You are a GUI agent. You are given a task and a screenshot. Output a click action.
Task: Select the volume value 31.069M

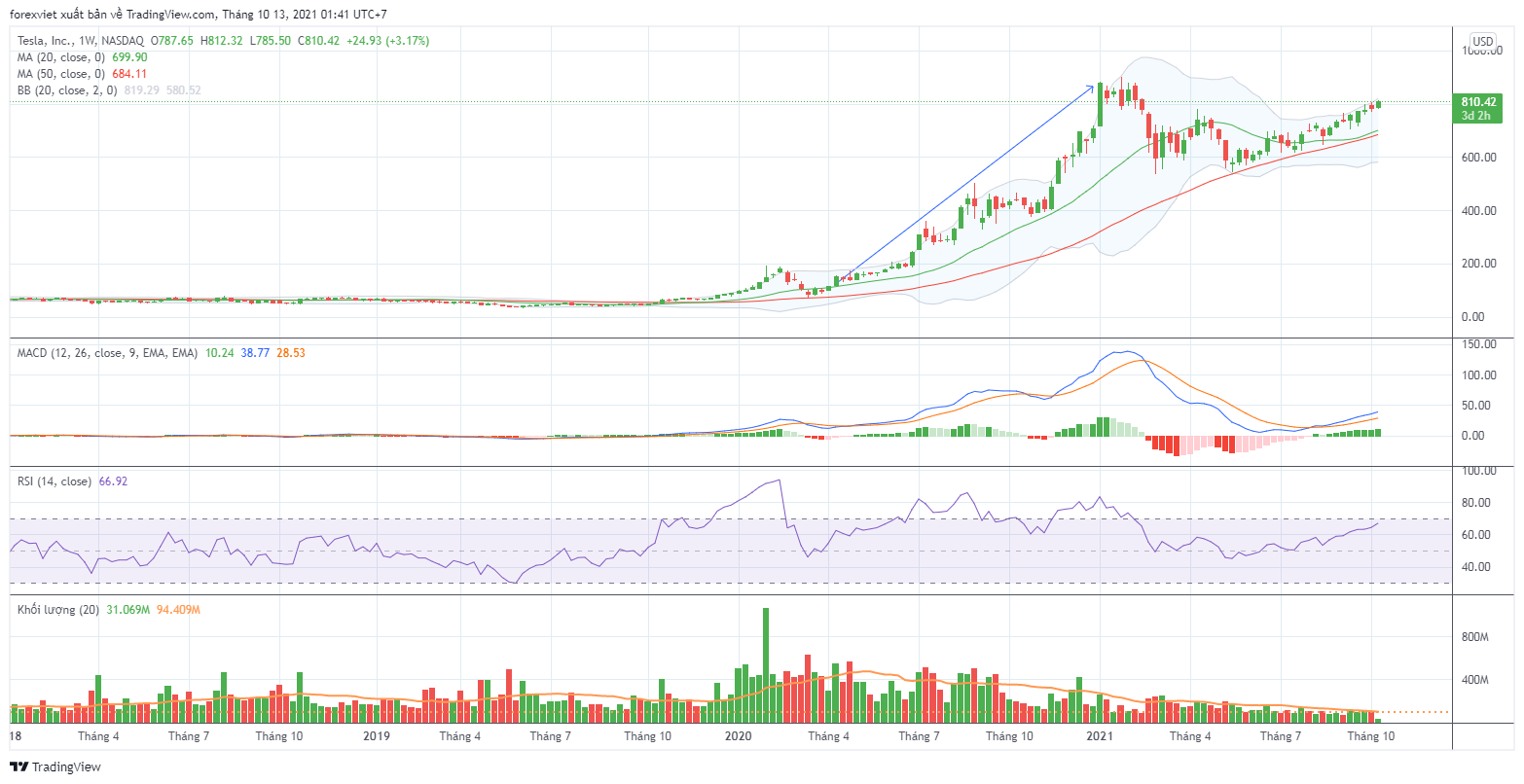click(127, 609)
